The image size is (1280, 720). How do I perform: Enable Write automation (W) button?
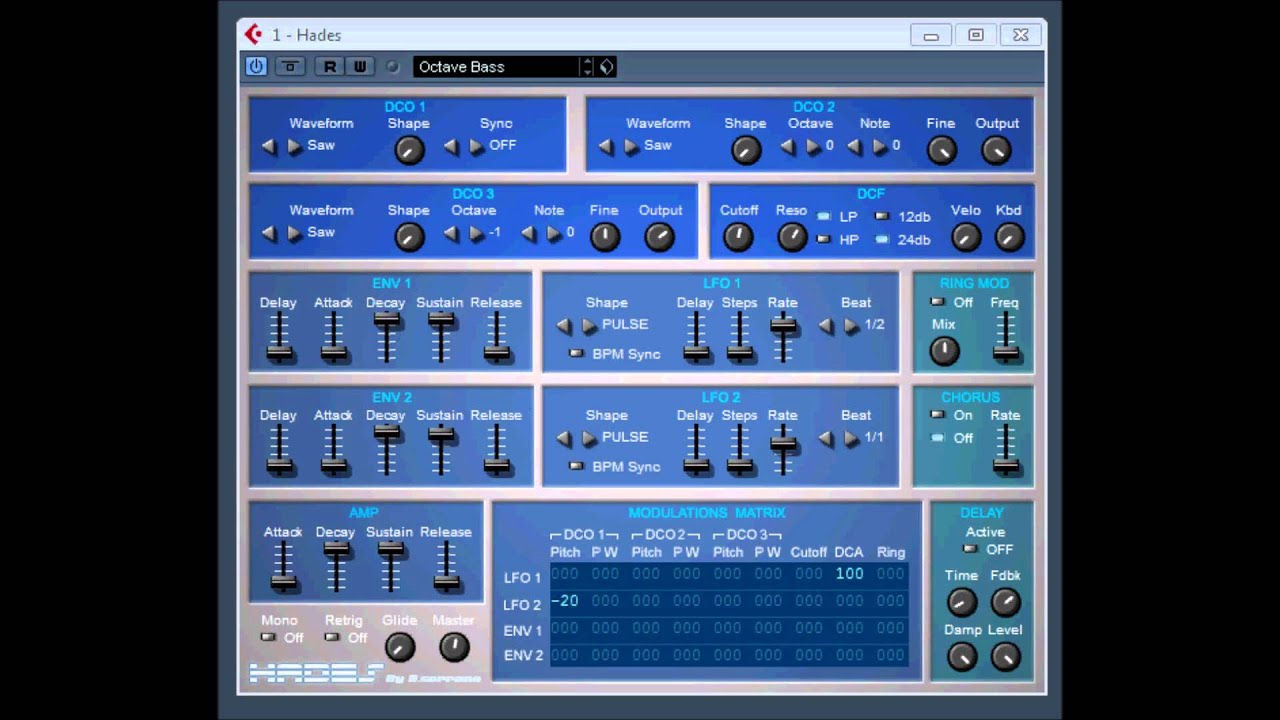[x=360, y=67]
